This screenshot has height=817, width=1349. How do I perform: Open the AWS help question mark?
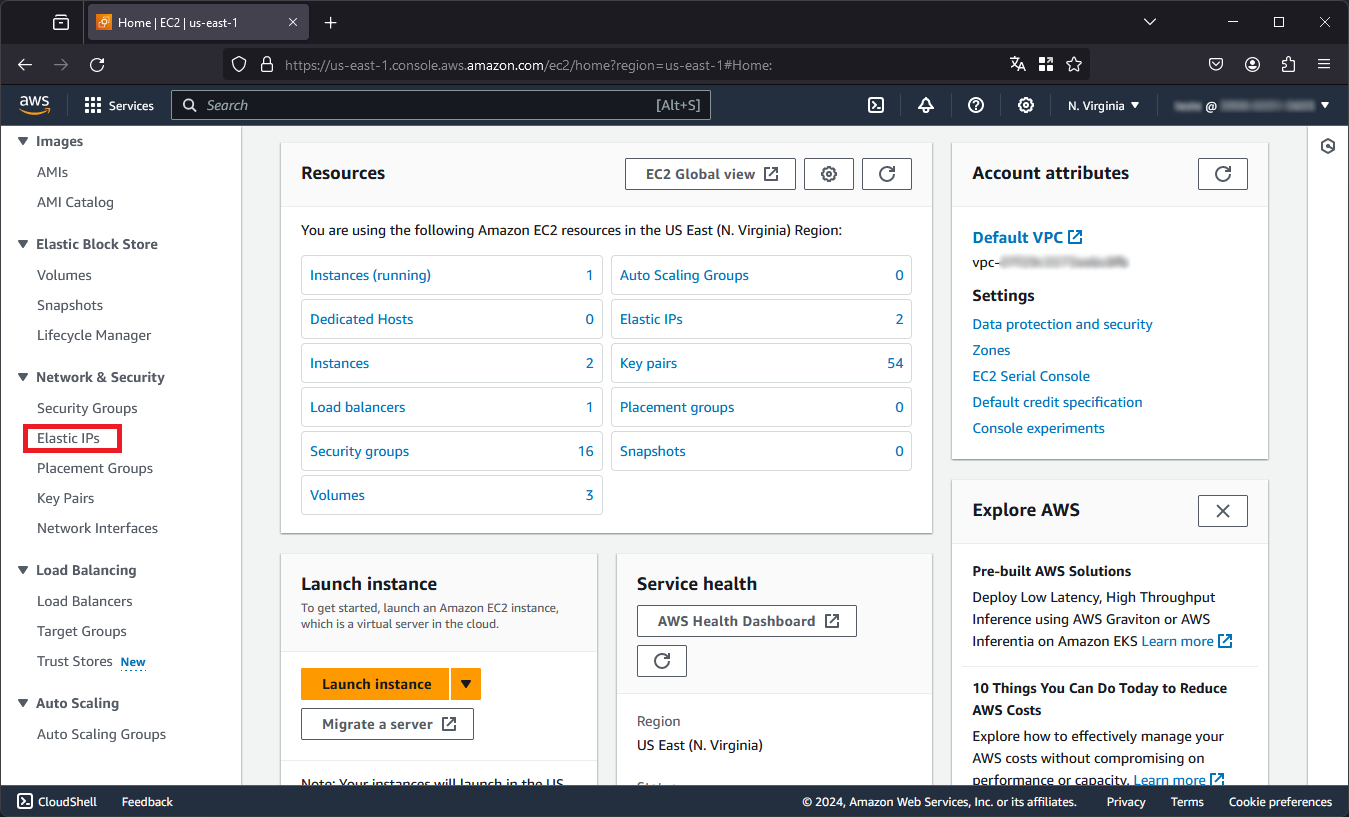point(976,105)
